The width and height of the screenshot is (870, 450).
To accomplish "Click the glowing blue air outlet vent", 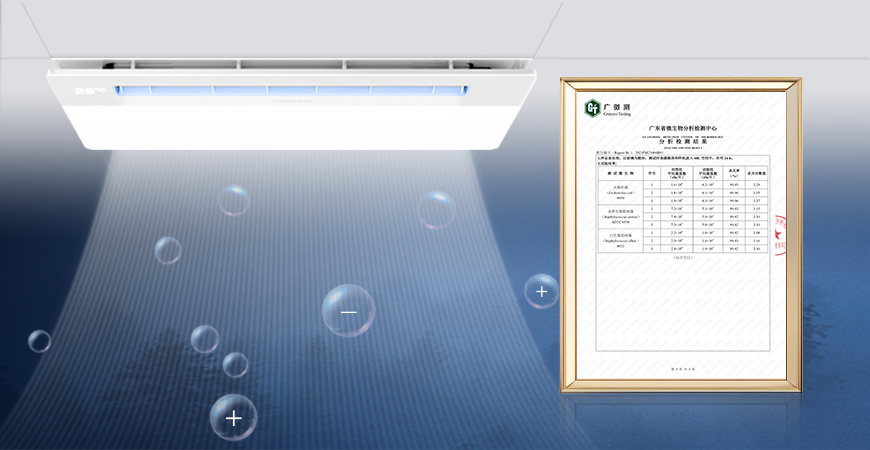I will click(x=290, y=91).
